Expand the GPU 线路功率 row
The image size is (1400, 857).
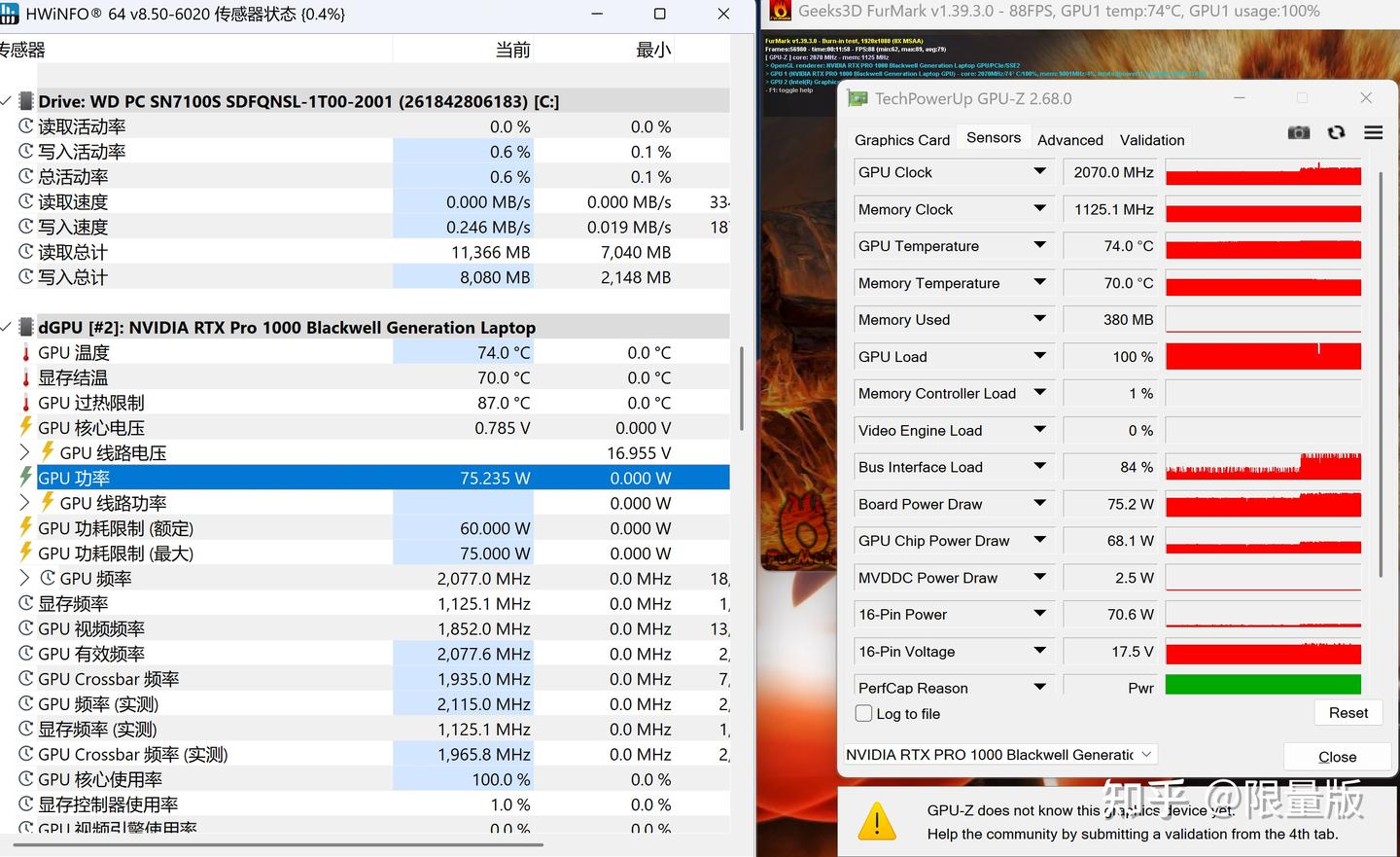point(25,503)
